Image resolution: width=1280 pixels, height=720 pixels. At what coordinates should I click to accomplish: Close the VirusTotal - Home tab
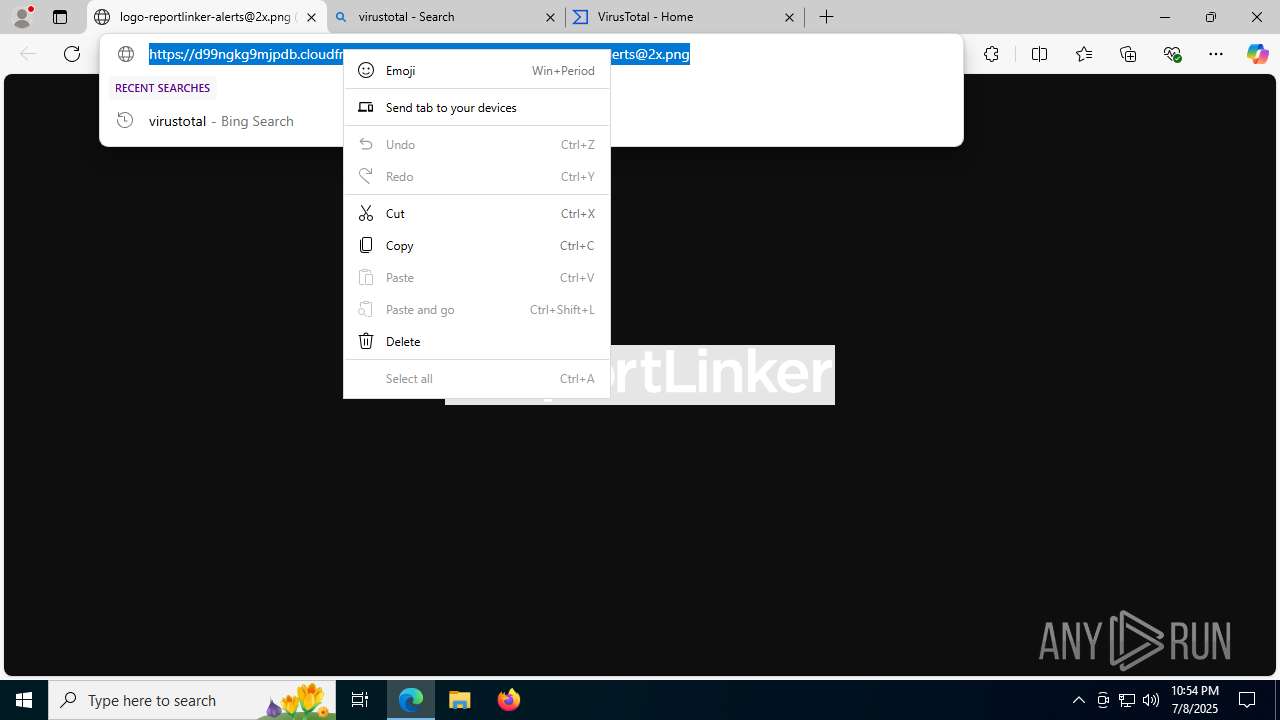789,17
